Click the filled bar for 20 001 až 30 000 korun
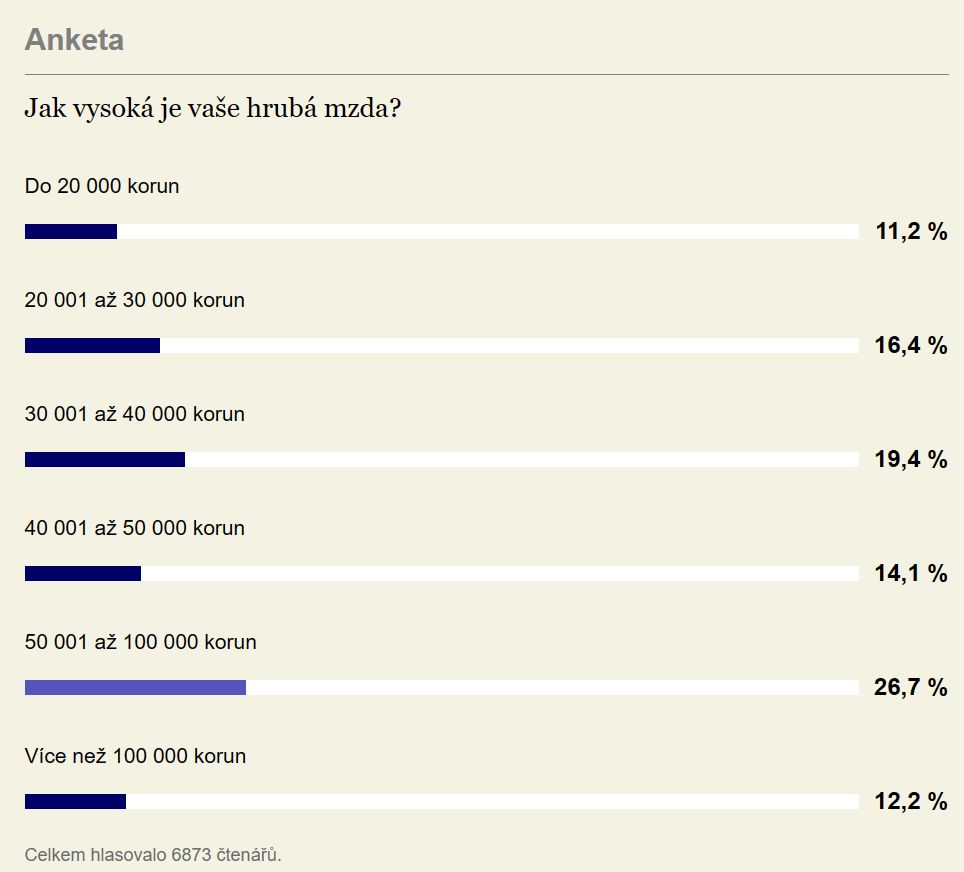The image size is (964, 872). click(x=92, y=346)
